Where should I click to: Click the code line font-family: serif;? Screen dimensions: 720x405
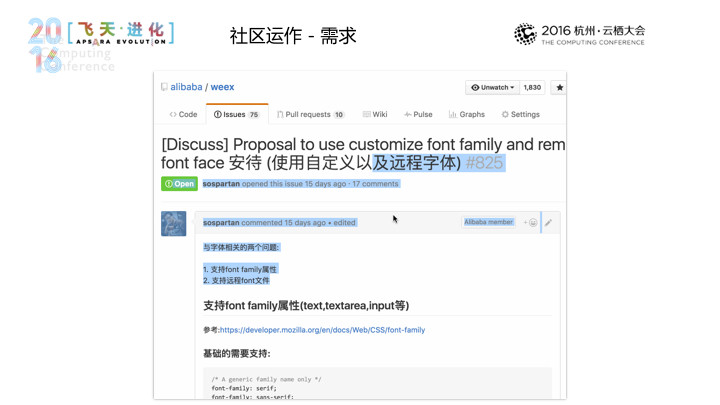click(244, 388)
